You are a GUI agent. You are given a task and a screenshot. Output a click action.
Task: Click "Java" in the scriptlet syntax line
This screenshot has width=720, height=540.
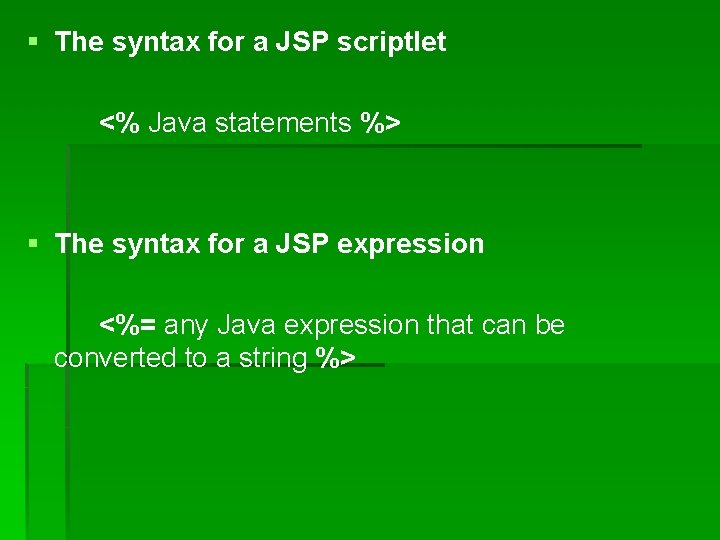[177, 123]
